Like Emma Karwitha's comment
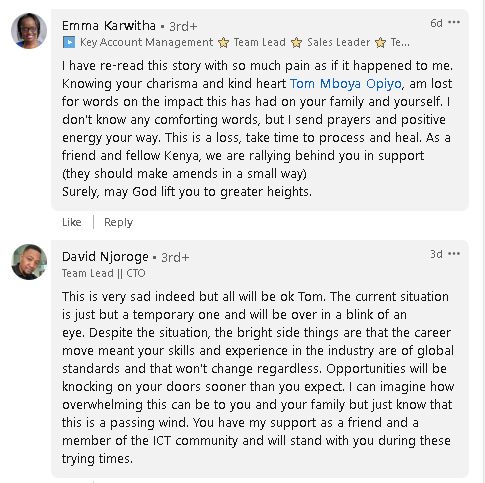Screen dimensions: 485x483 72,222
